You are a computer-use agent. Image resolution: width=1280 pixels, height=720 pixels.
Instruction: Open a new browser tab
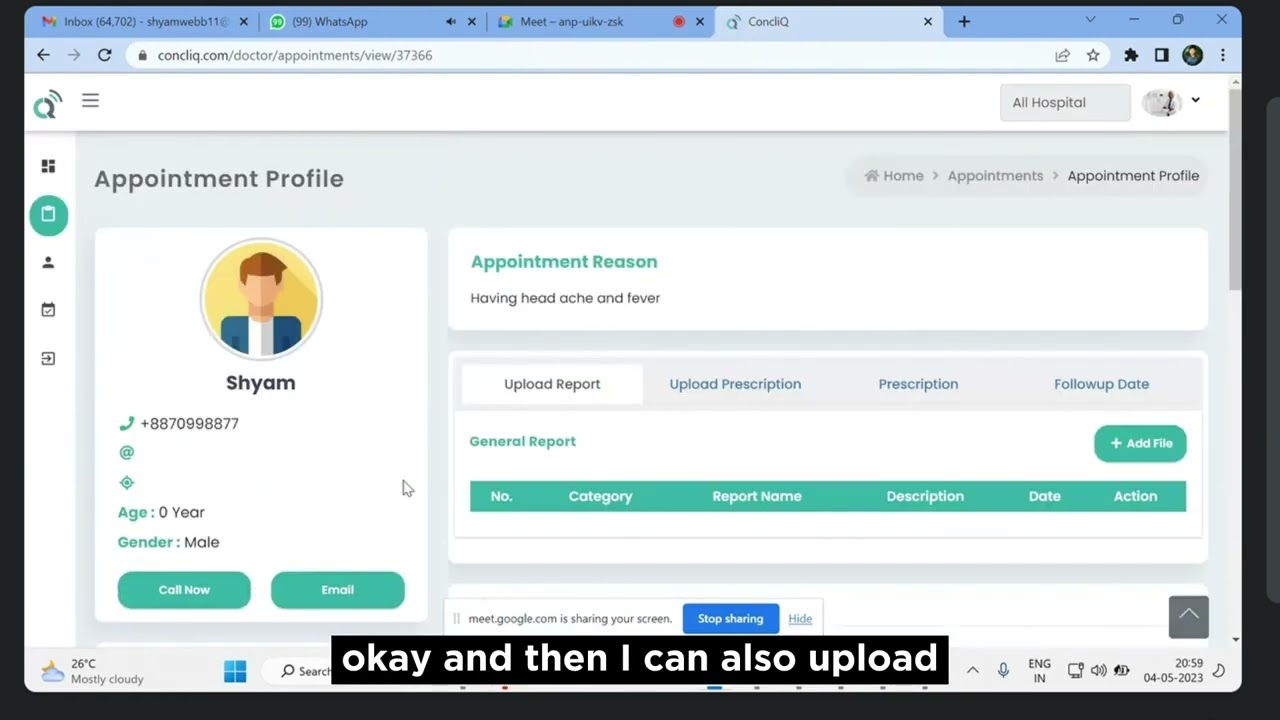coord(964,21)
